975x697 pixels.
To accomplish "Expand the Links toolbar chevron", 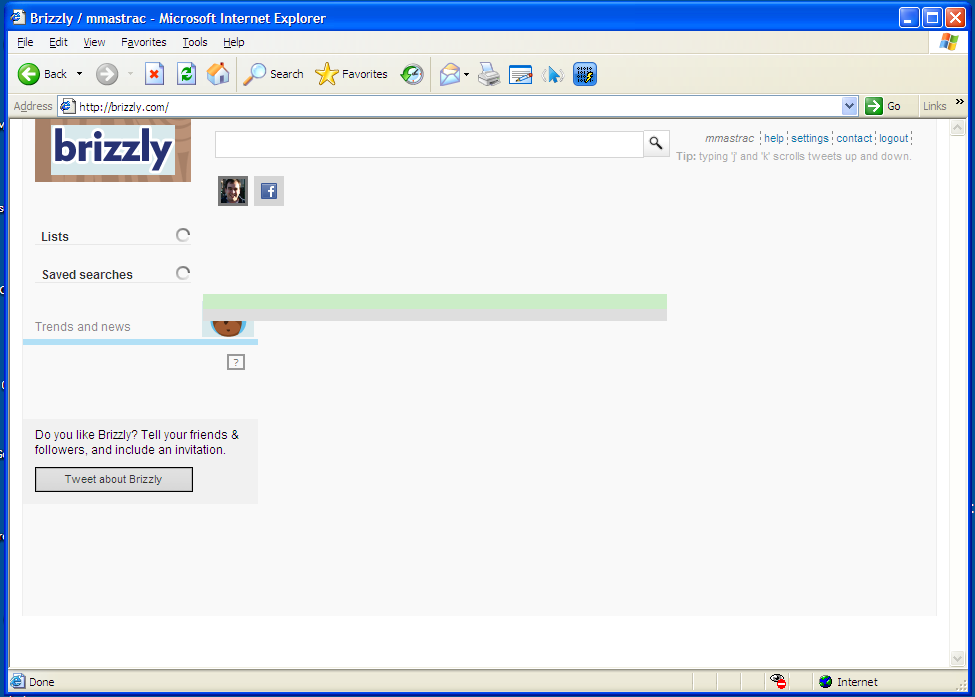I will [959, 102].
